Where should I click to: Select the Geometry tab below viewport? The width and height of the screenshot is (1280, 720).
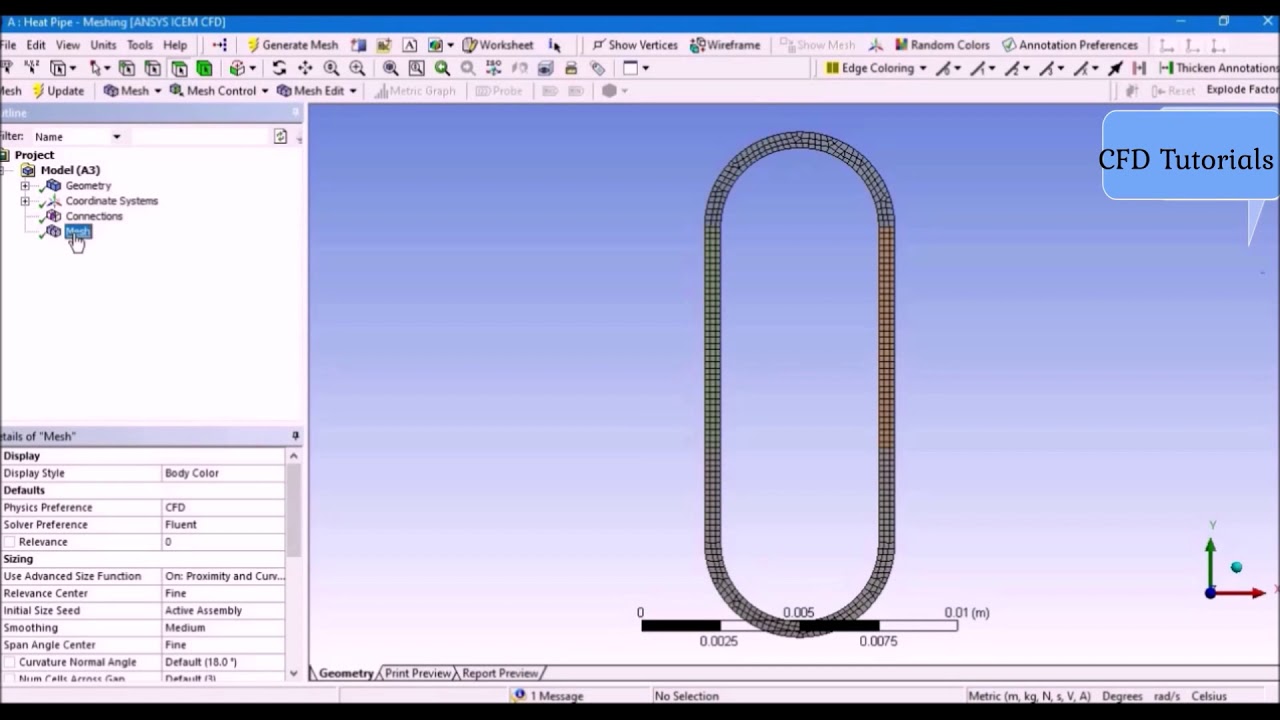click(x=346, y=673)
